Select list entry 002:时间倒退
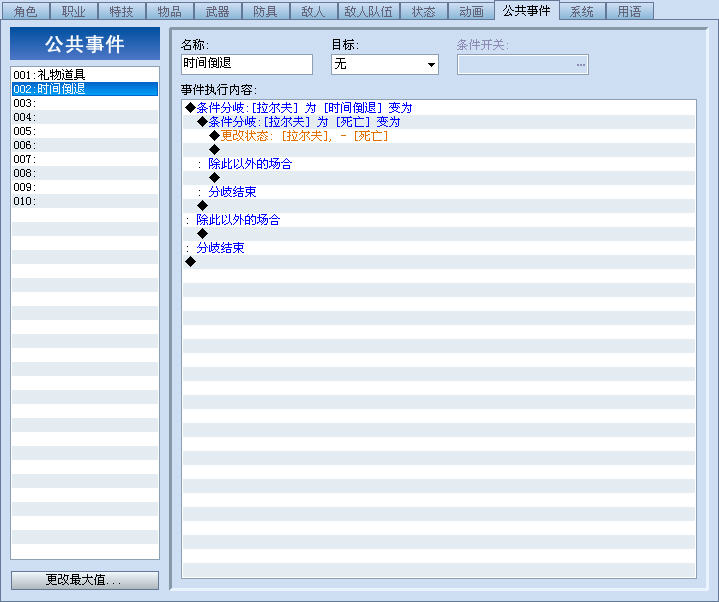The height and width of the screenshot is (602, 719). 85,89
